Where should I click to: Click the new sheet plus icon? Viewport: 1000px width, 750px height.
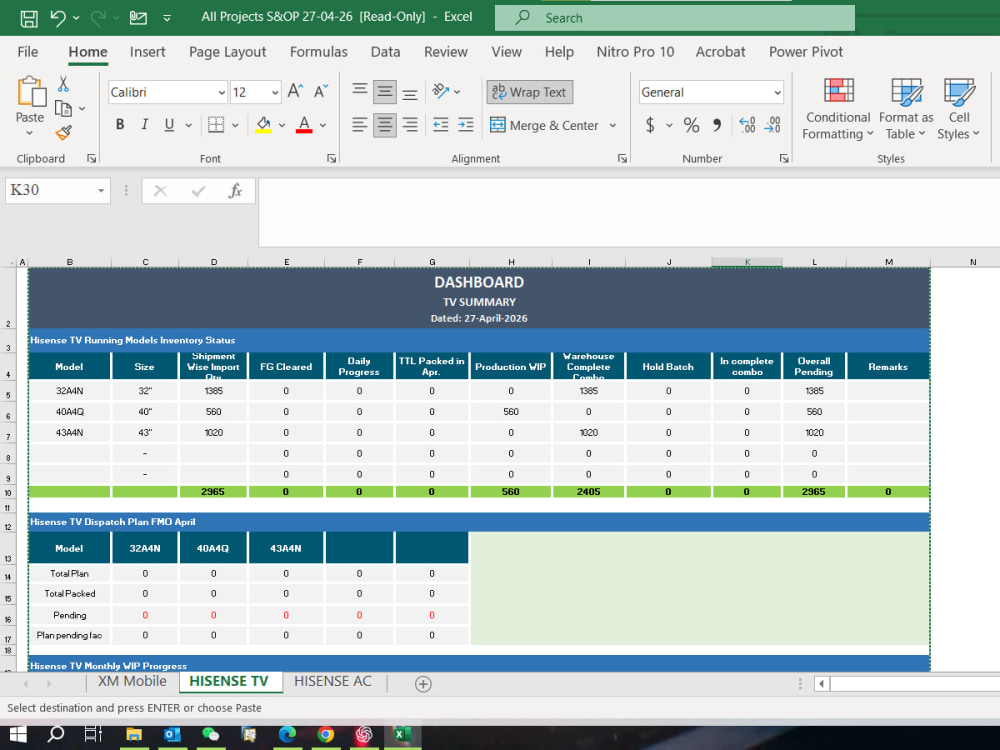[423, 684]
